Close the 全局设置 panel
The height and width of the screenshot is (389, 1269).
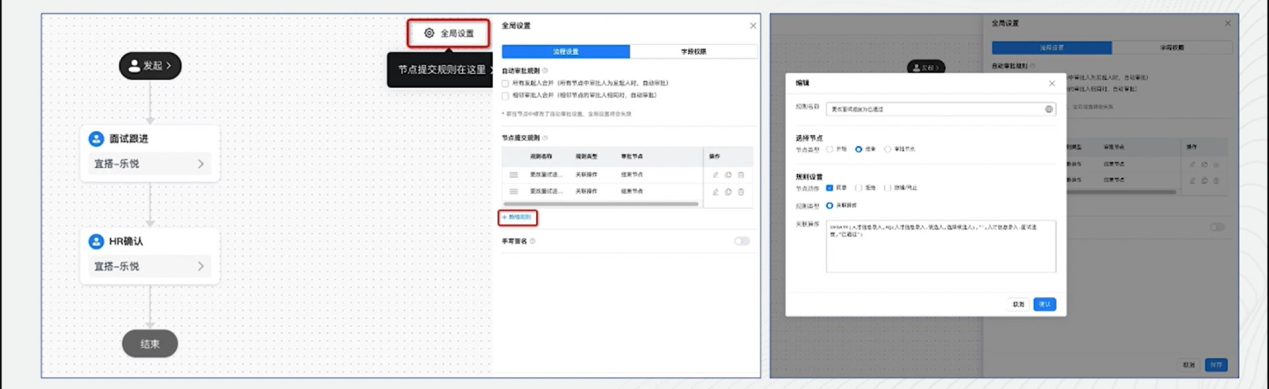coord(753,26)
